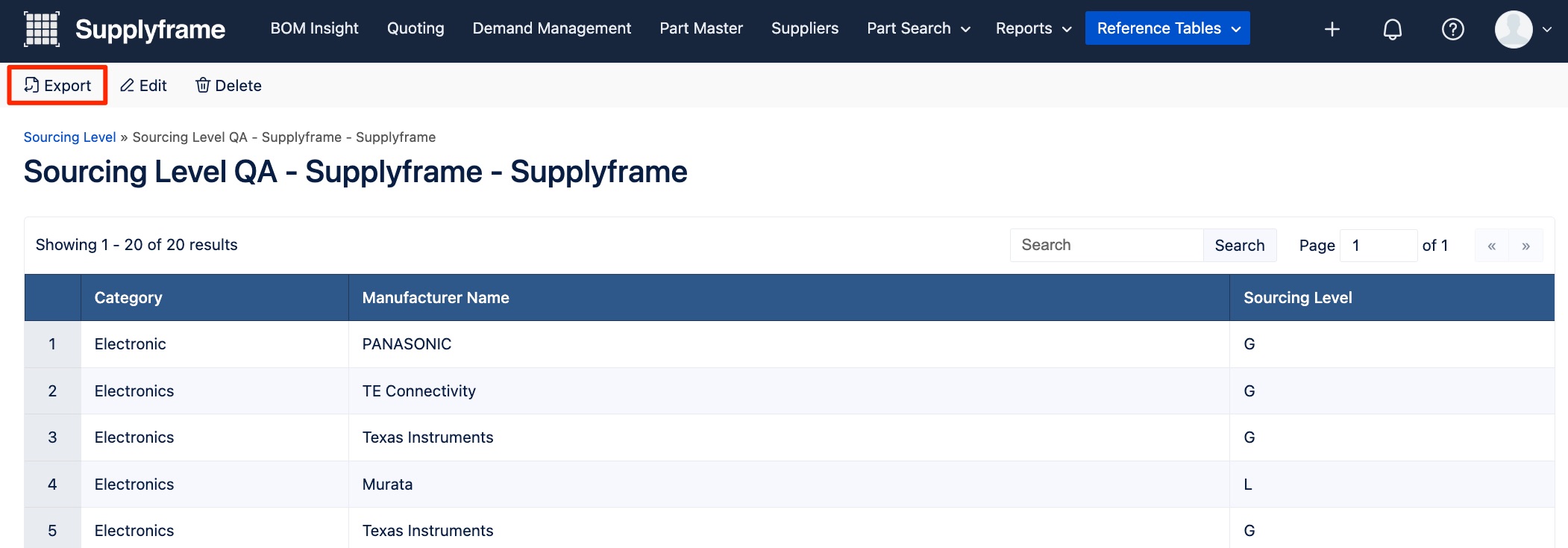The width and height of the screenshot is (1568, 548).
Task: Select Texas Instruments in row 3
Action: coord(789,438)
